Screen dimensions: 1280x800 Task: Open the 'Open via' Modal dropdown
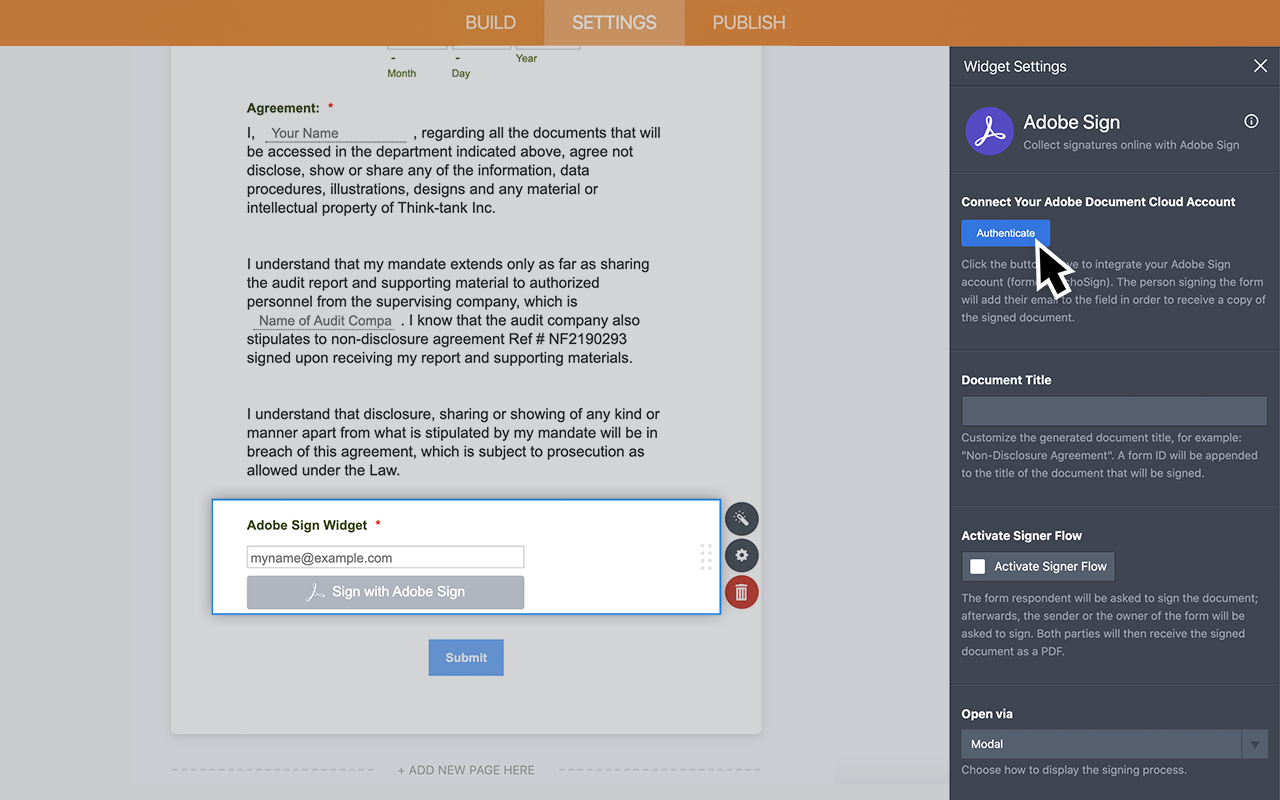[1100, 744]
